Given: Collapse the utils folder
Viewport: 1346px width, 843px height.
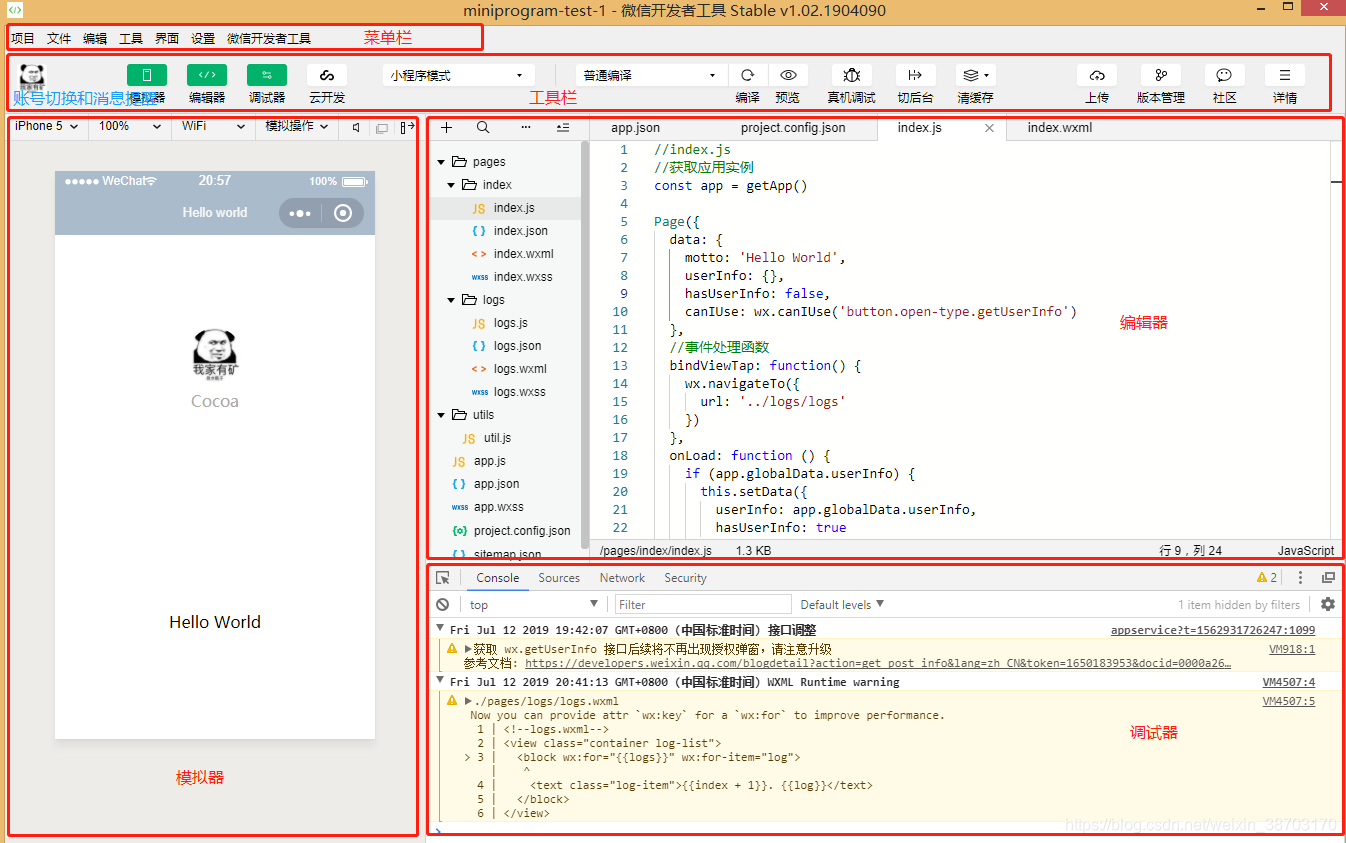Looking at the screenshot, I should coord(441,415).
